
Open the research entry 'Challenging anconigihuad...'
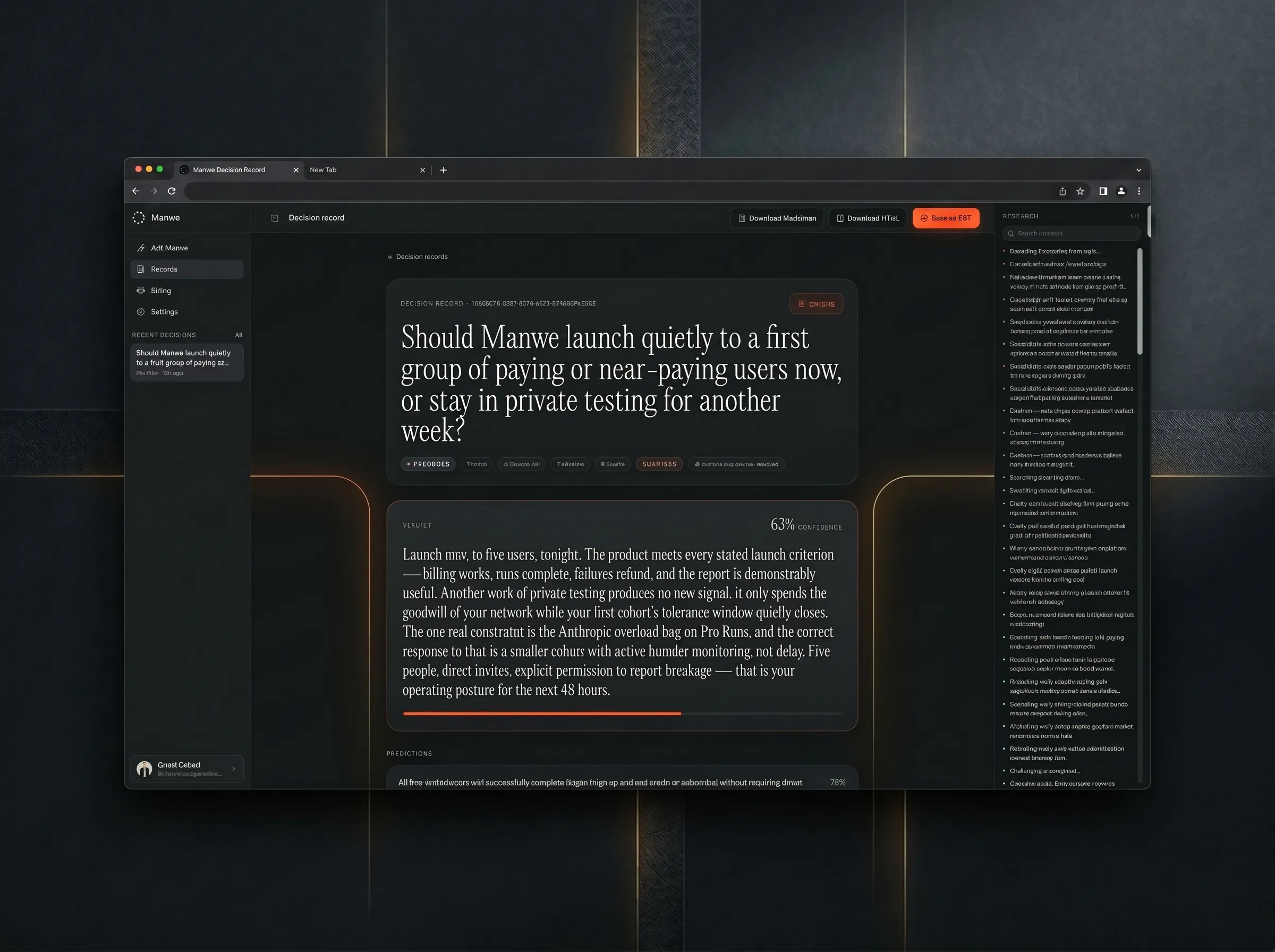[1044, 770]
